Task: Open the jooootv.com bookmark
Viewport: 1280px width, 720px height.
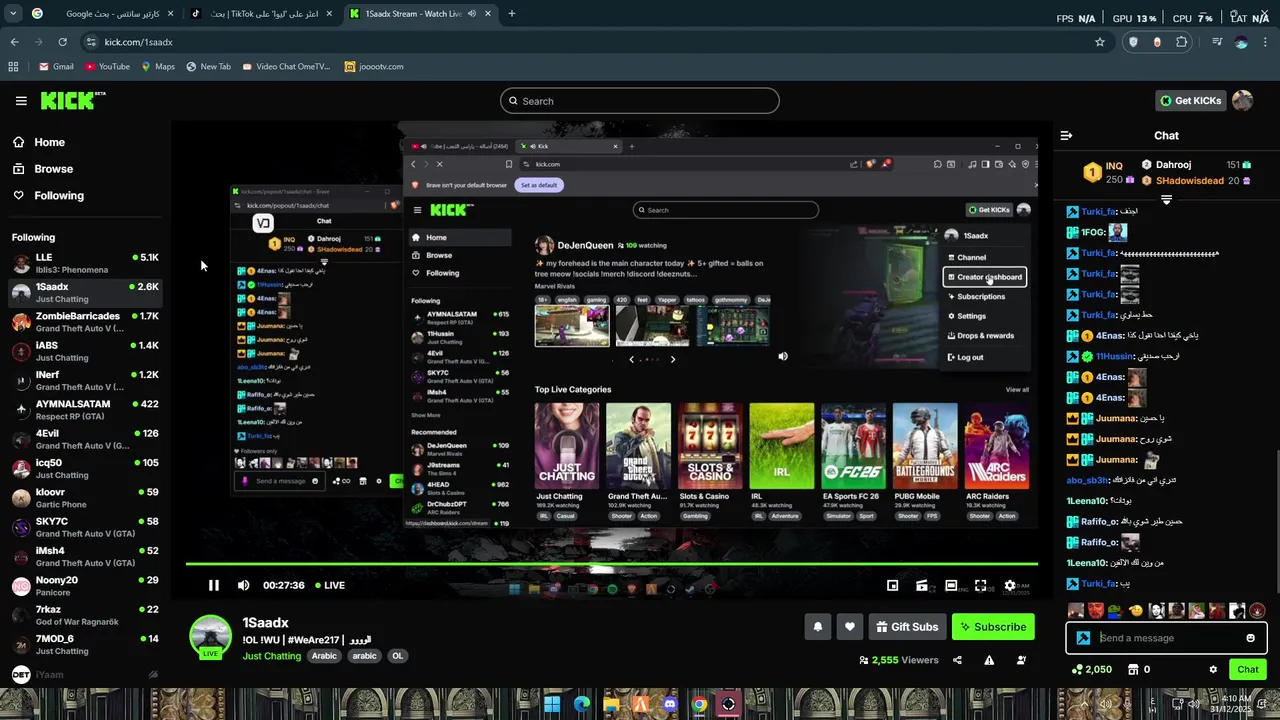Action: point(374,67)
